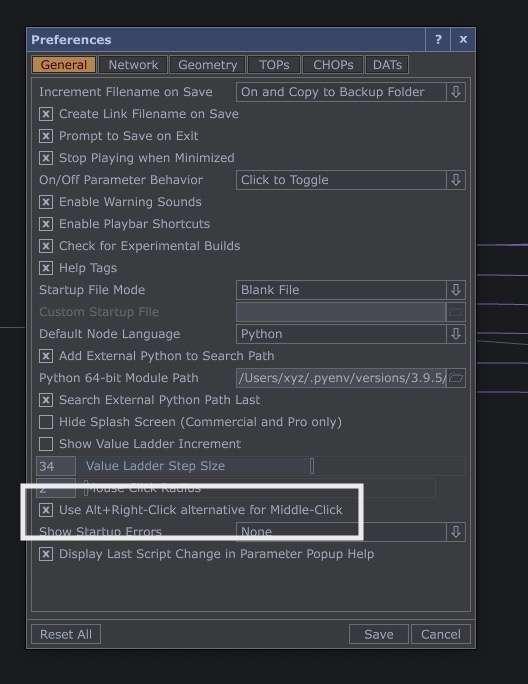The height and width of the screenshot is (684, 528).
Task: Select the DATs tab
Action: point(387,65)
